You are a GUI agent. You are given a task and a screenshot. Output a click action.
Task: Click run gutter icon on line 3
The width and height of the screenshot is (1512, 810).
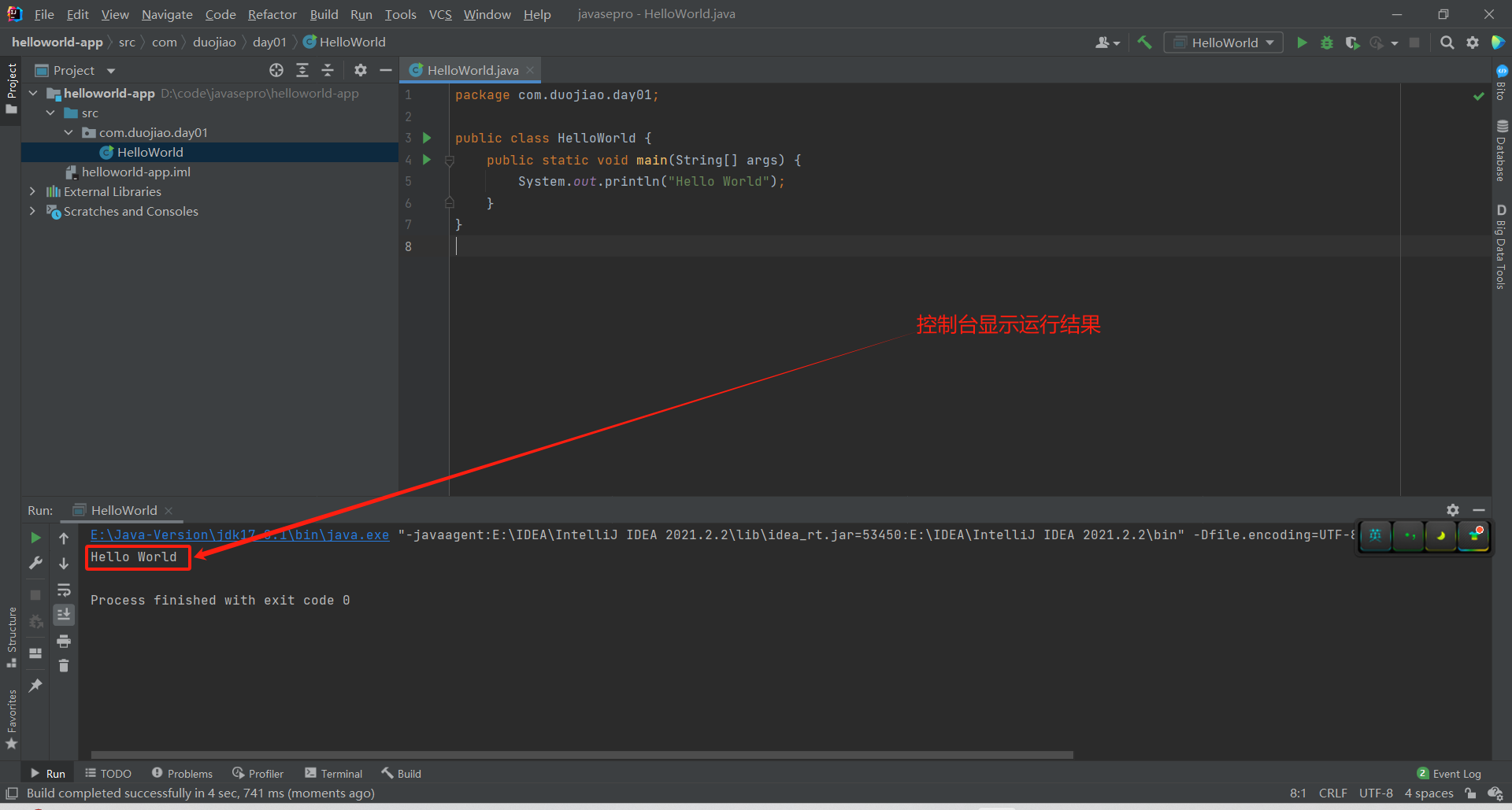(427, 138)
